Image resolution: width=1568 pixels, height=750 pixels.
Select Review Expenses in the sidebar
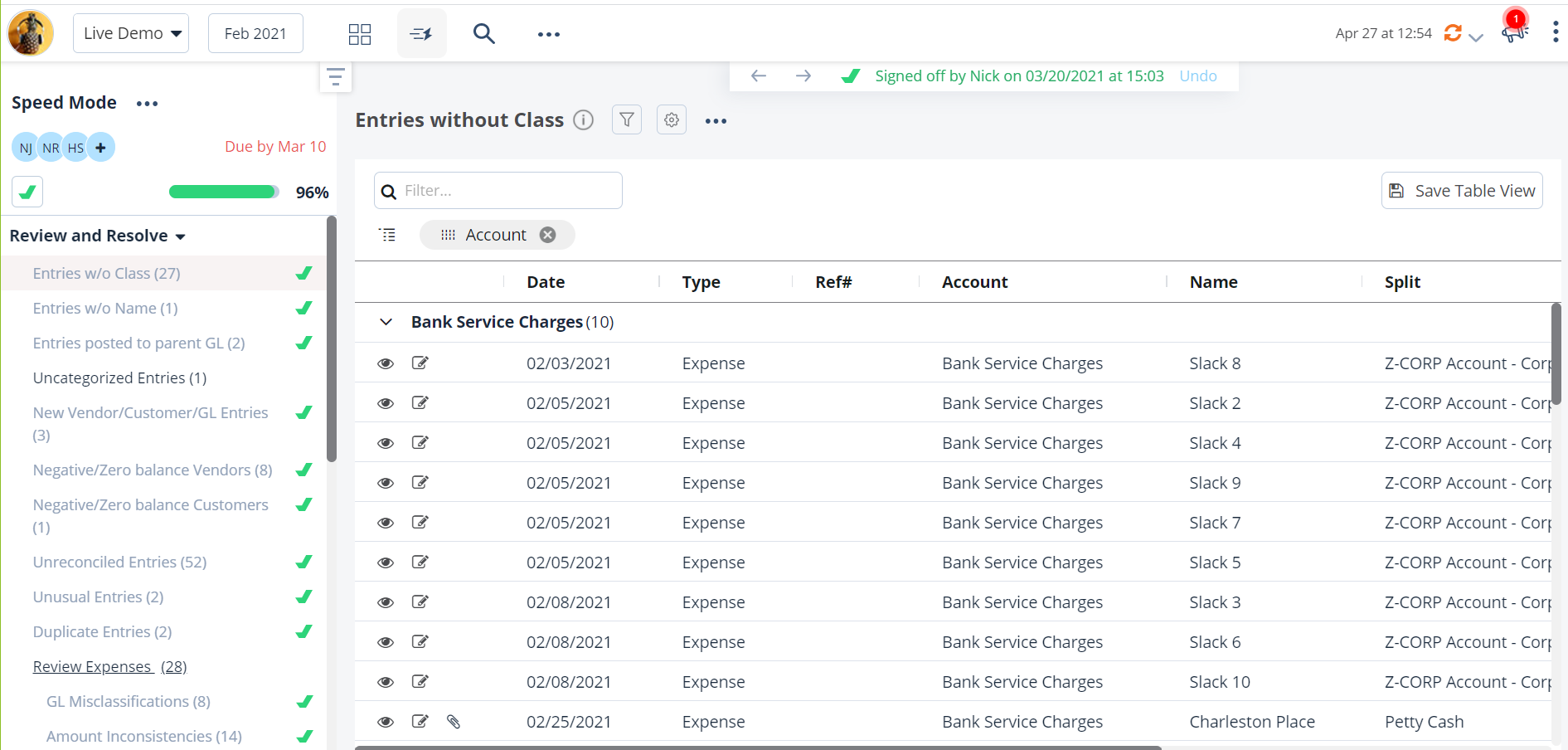tap(93, 666)
